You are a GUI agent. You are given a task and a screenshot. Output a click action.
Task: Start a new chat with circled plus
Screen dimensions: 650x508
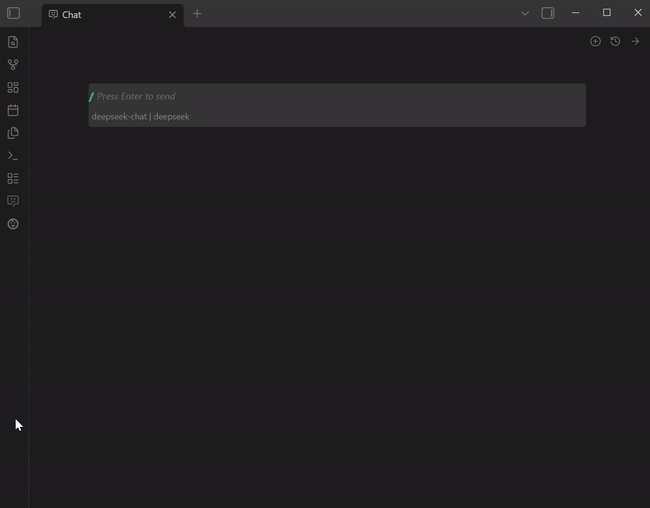pos(595,41)
